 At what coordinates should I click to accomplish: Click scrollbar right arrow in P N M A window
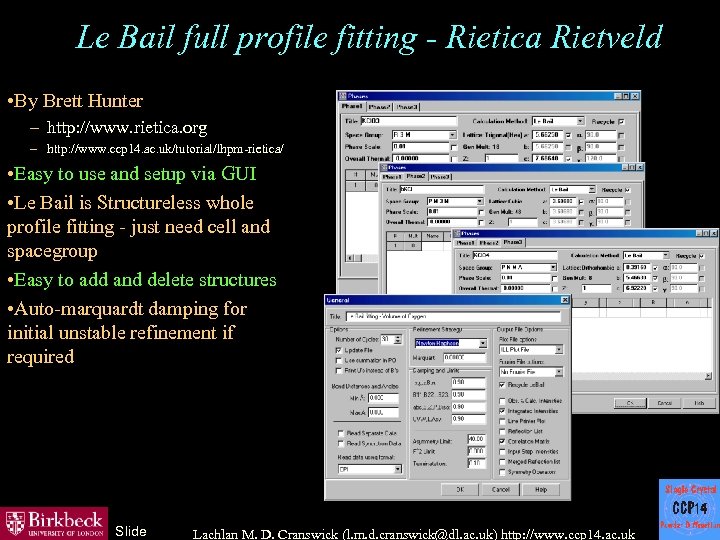tap(708, 376)
